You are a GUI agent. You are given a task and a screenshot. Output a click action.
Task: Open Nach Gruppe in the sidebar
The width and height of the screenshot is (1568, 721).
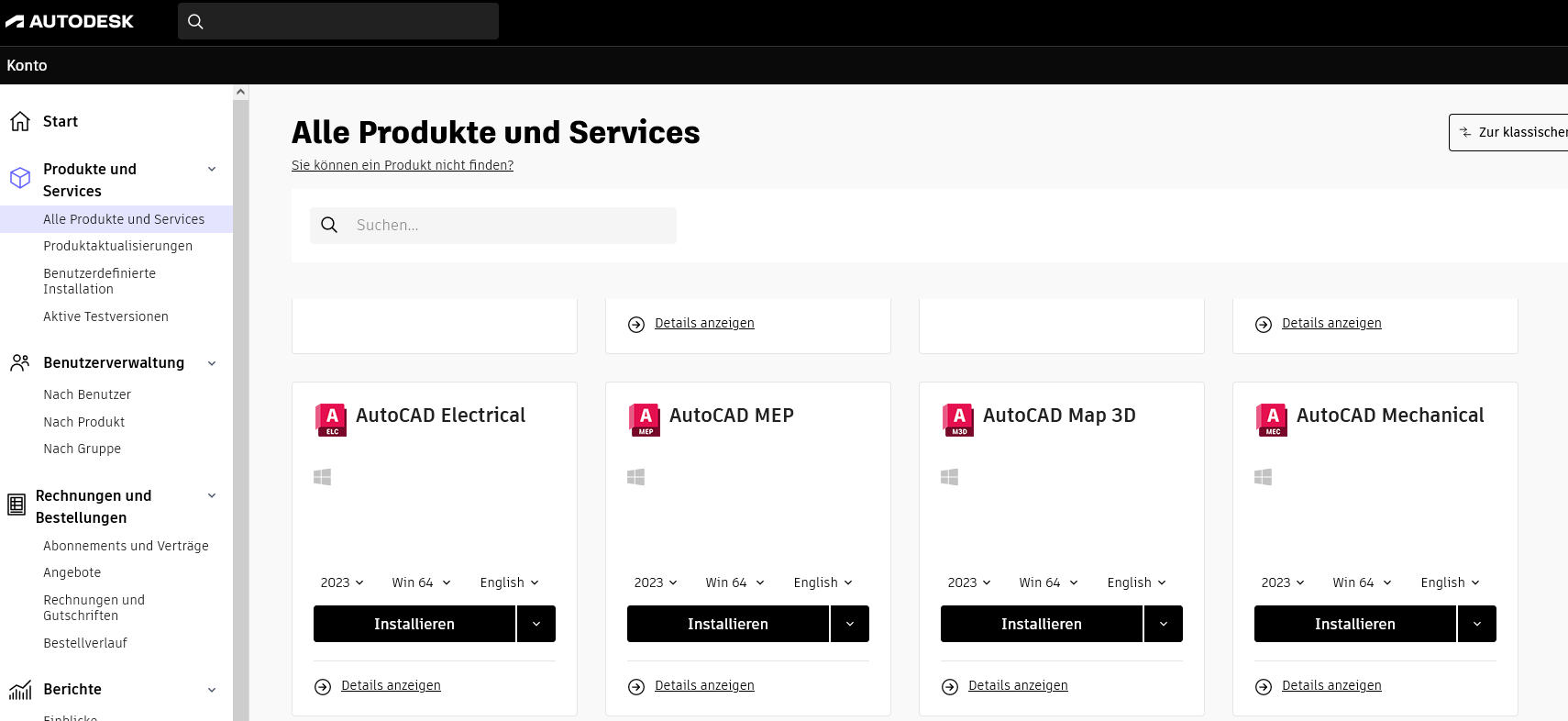coord(82,449)
